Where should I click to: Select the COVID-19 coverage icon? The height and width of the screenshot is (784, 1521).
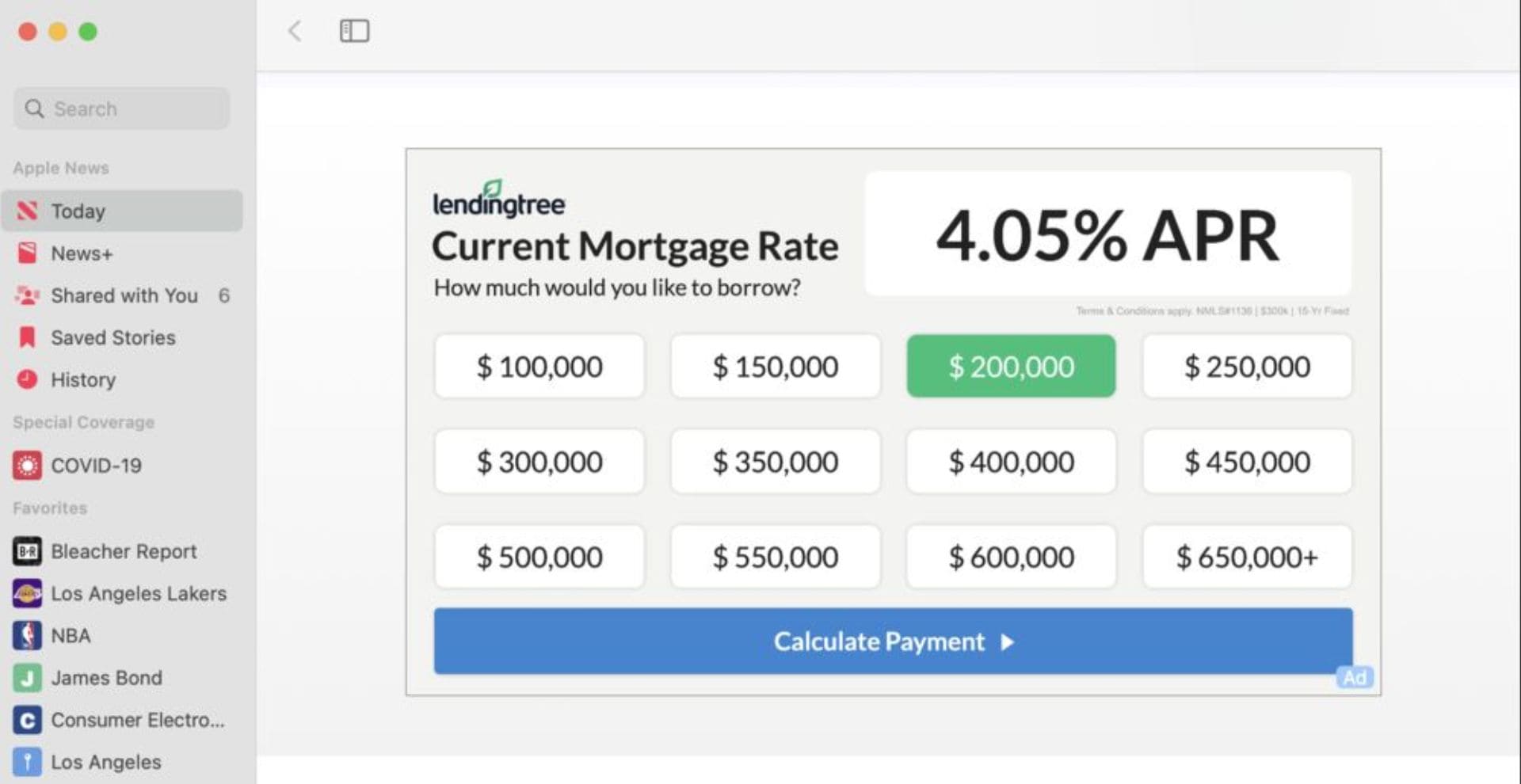click(x=28, y=465)
